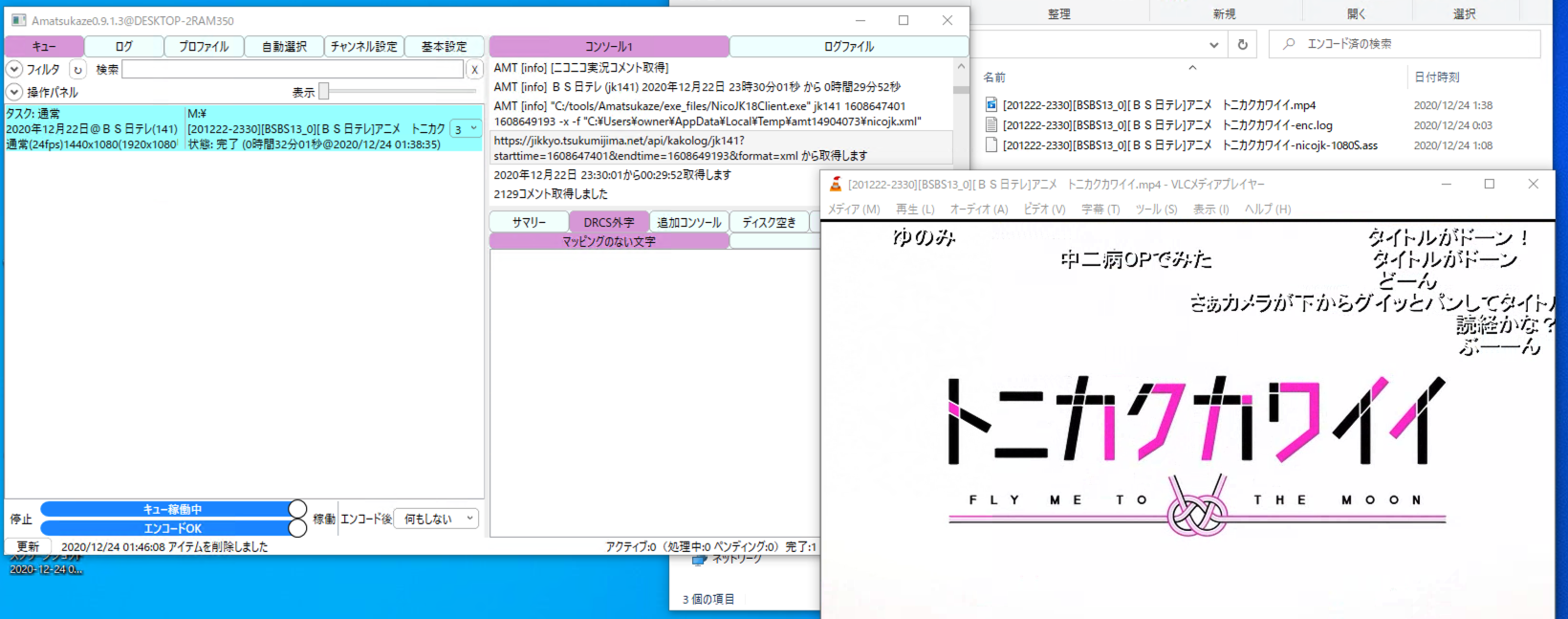Click the 更新 button
The width and height of the screenshot is (1568, 619).
click(29, 546)
